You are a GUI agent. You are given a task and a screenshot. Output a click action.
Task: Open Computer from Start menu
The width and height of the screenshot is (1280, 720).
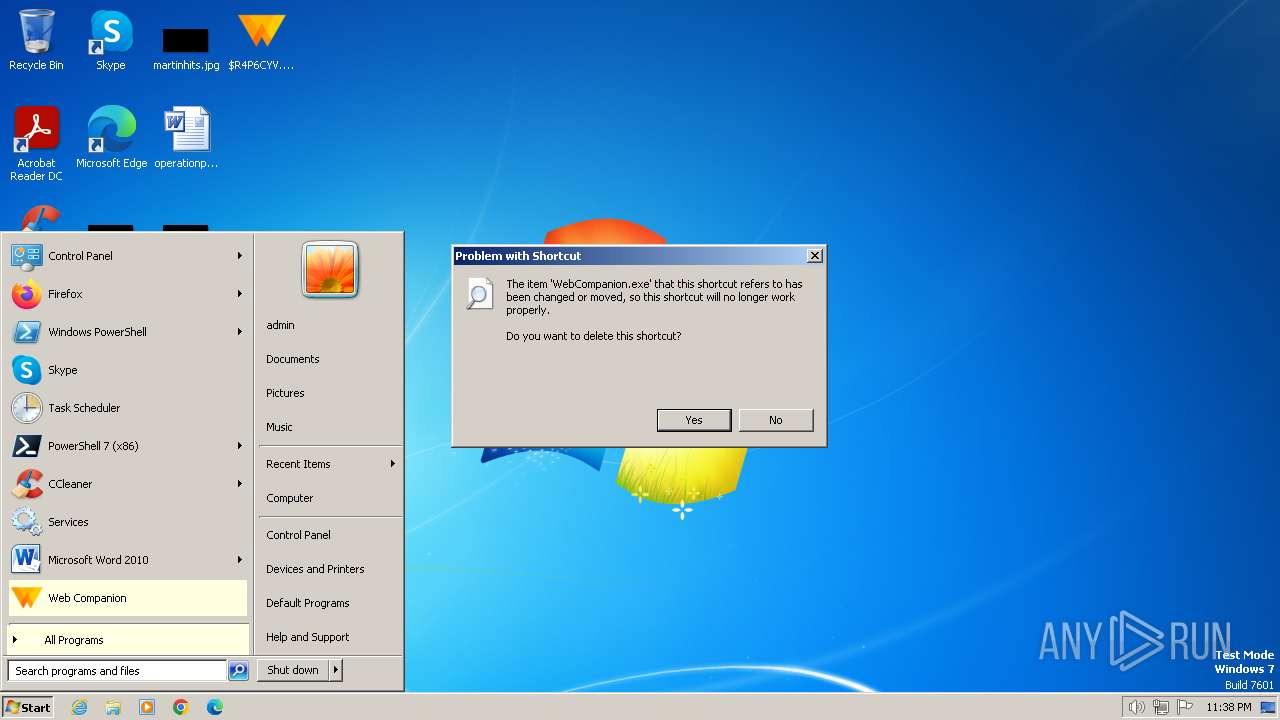pos(330,498)
